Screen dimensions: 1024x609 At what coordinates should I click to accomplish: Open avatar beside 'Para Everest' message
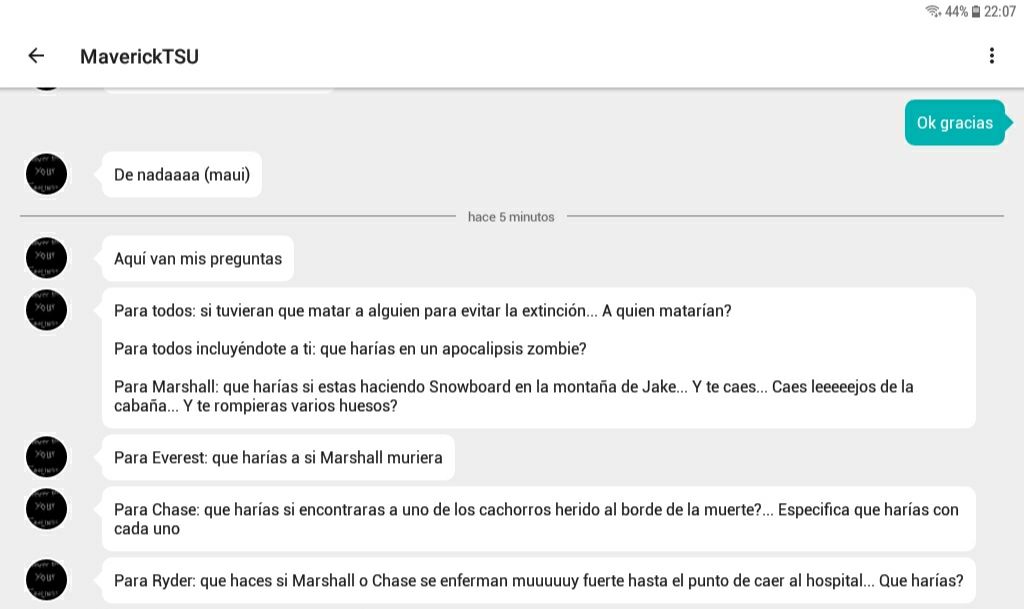(x=46, y=456)
